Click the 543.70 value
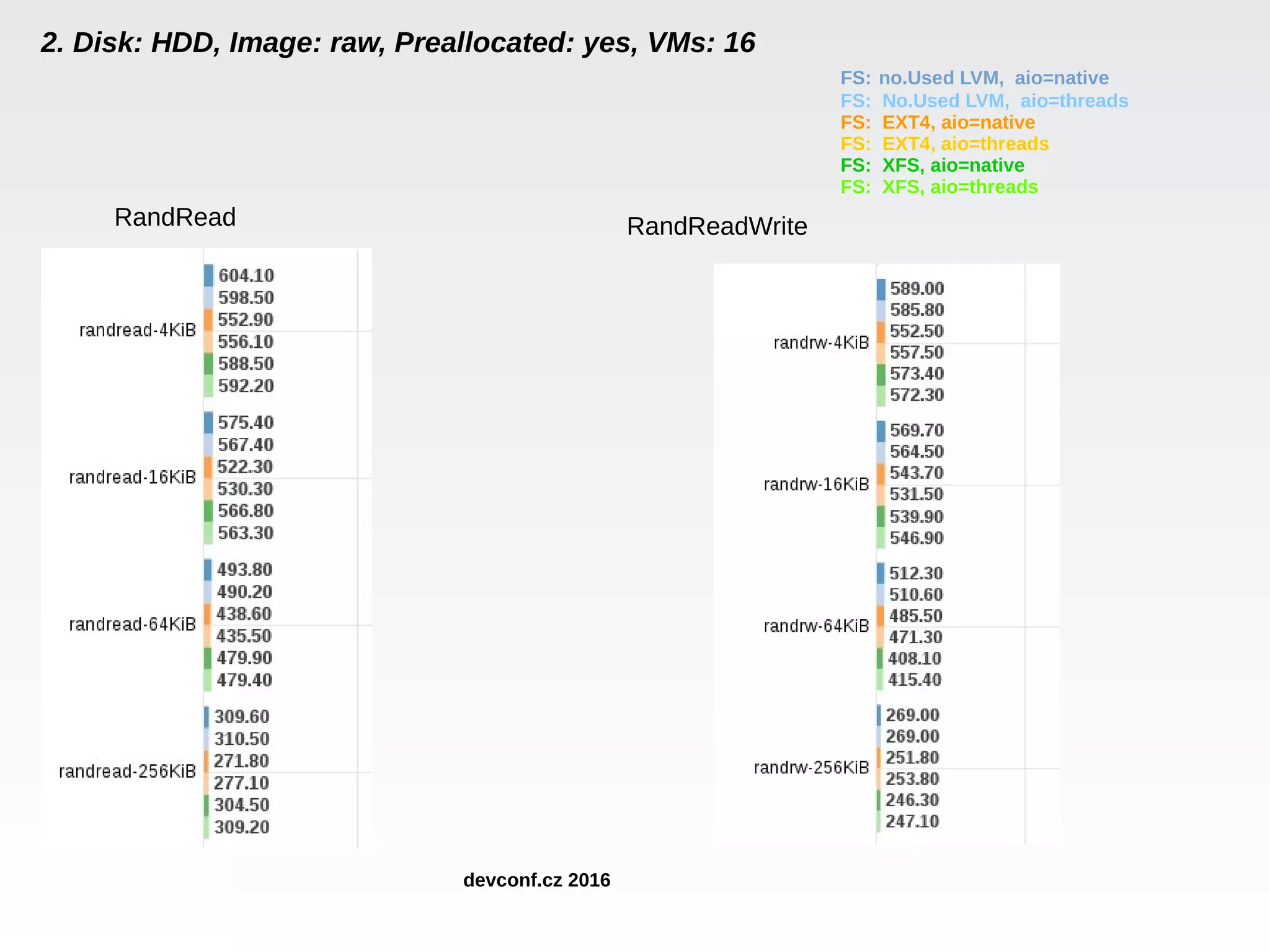This screenshot has height=952, width=1270. (x=917, y=473)
